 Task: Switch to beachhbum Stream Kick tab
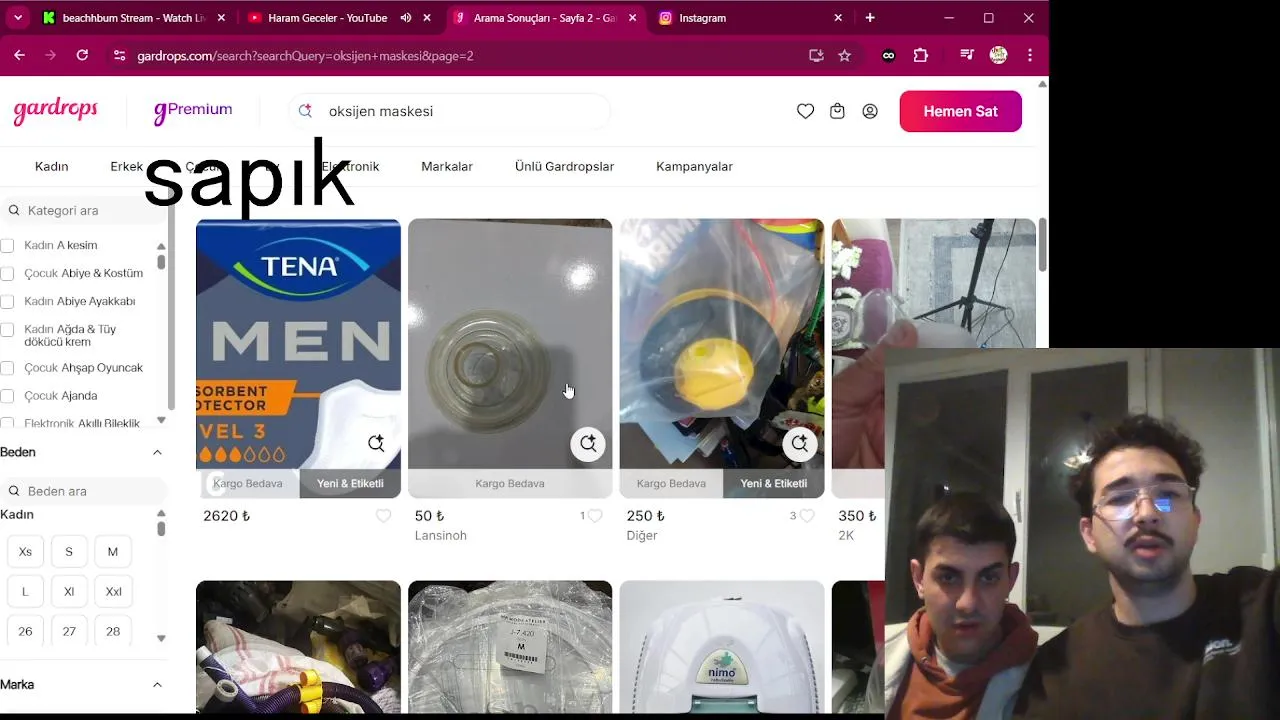click(x=134, y=18)
